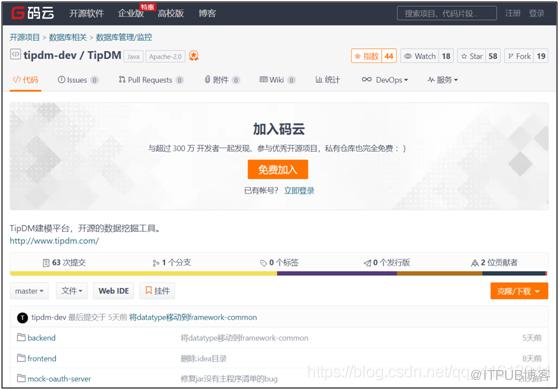Screen dimensions: 560x390
Task: Open the tipdm-dev committer name link
Action: 49,317
